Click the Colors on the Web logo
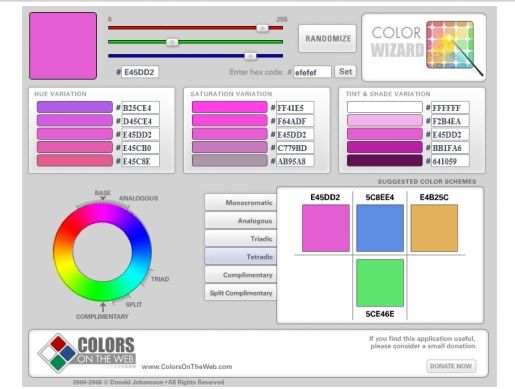The width and height of the screenshot is (515, 389). coord(87,353)
